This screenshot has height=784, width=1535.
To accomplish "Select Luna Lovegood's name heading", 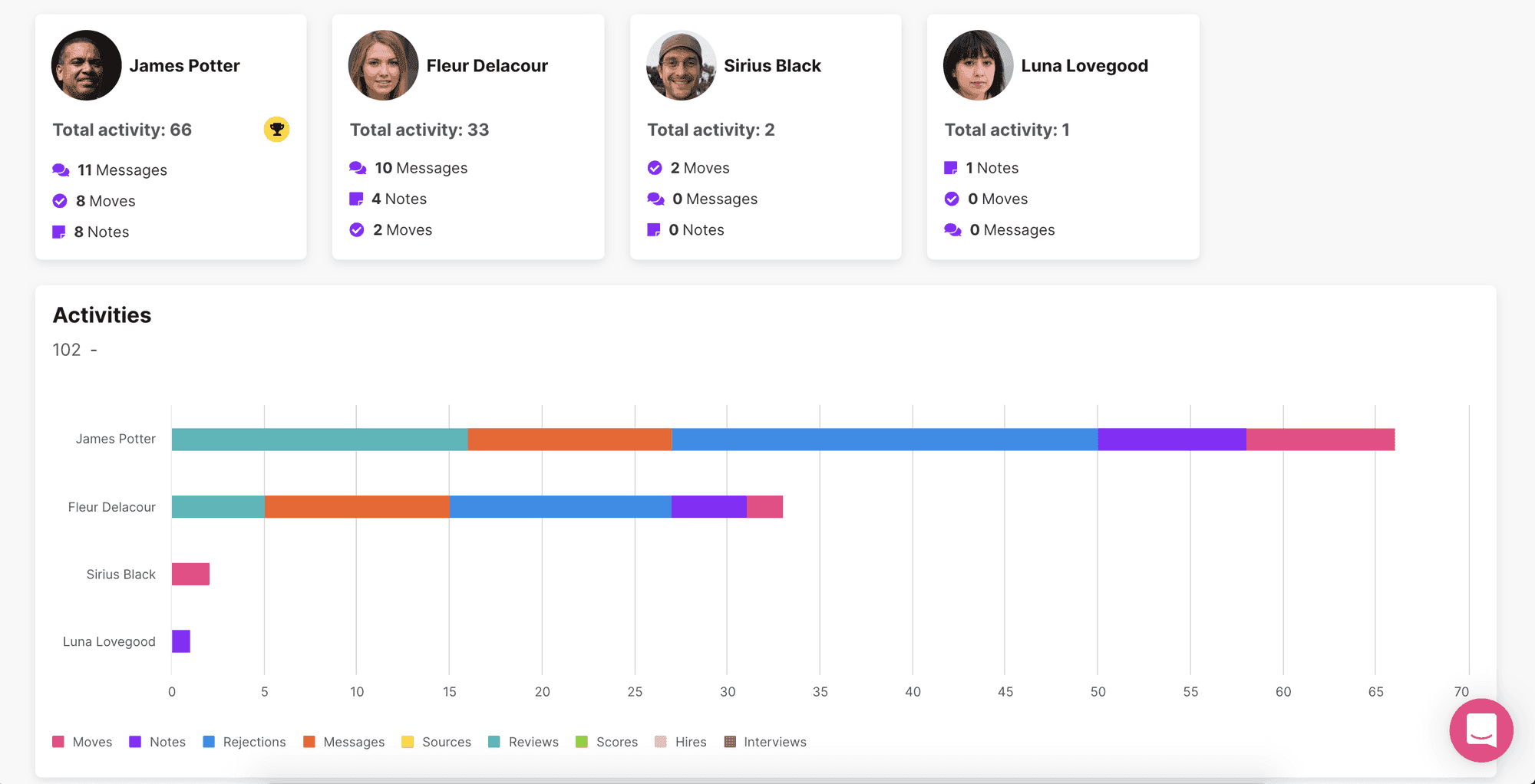I will (x=1084, y=66).
